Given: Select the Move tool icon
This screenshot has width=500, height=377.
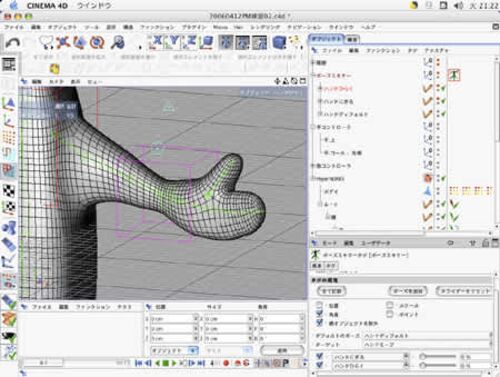Looking at the screenshot, I should click(63, 42).
